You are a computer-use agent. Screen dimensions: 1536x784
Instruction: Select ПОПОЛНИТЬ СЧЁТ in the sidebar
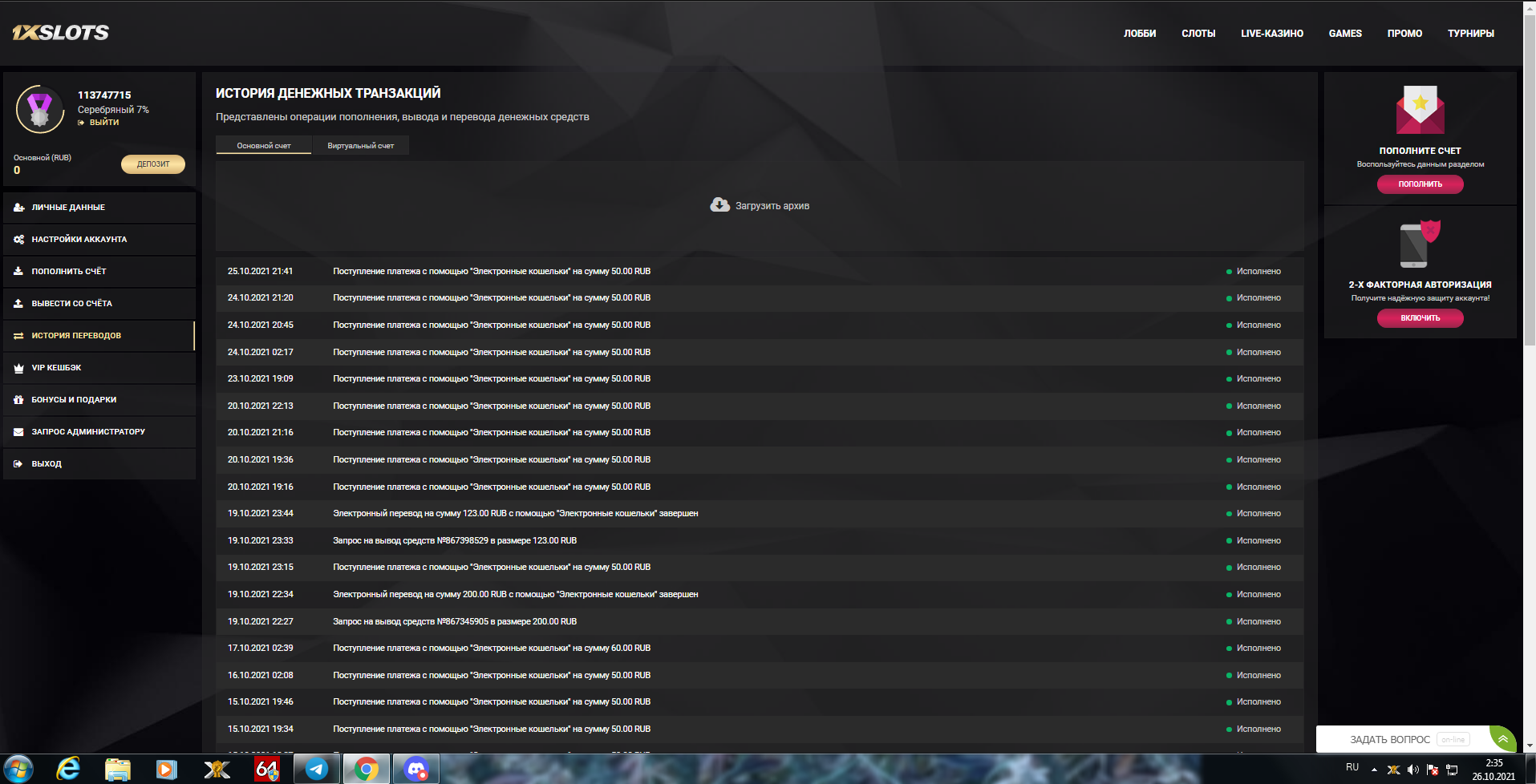point(99,271)
